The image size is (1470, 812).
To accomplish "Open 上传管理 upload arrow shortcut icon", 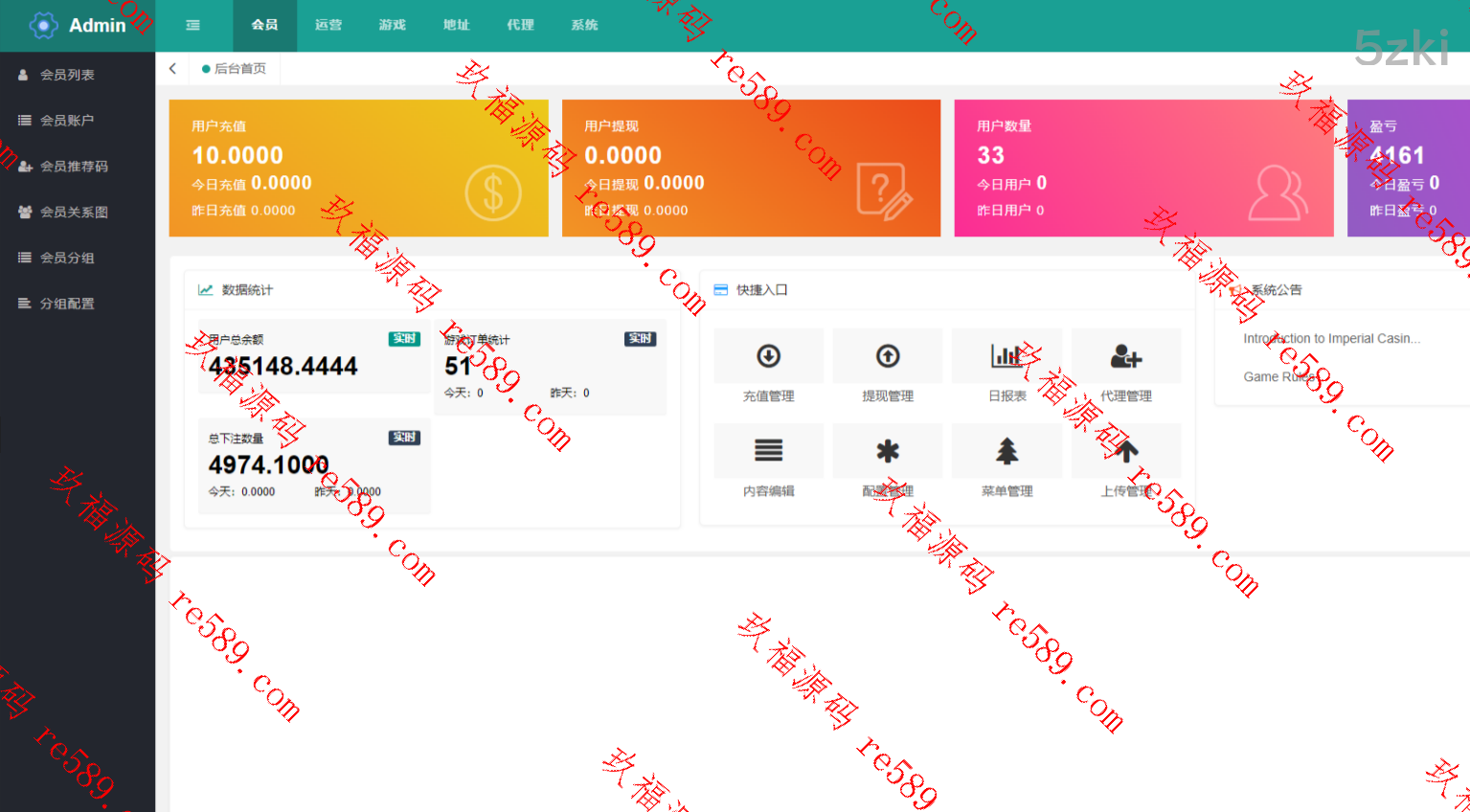I will [x=1125, y=451].
